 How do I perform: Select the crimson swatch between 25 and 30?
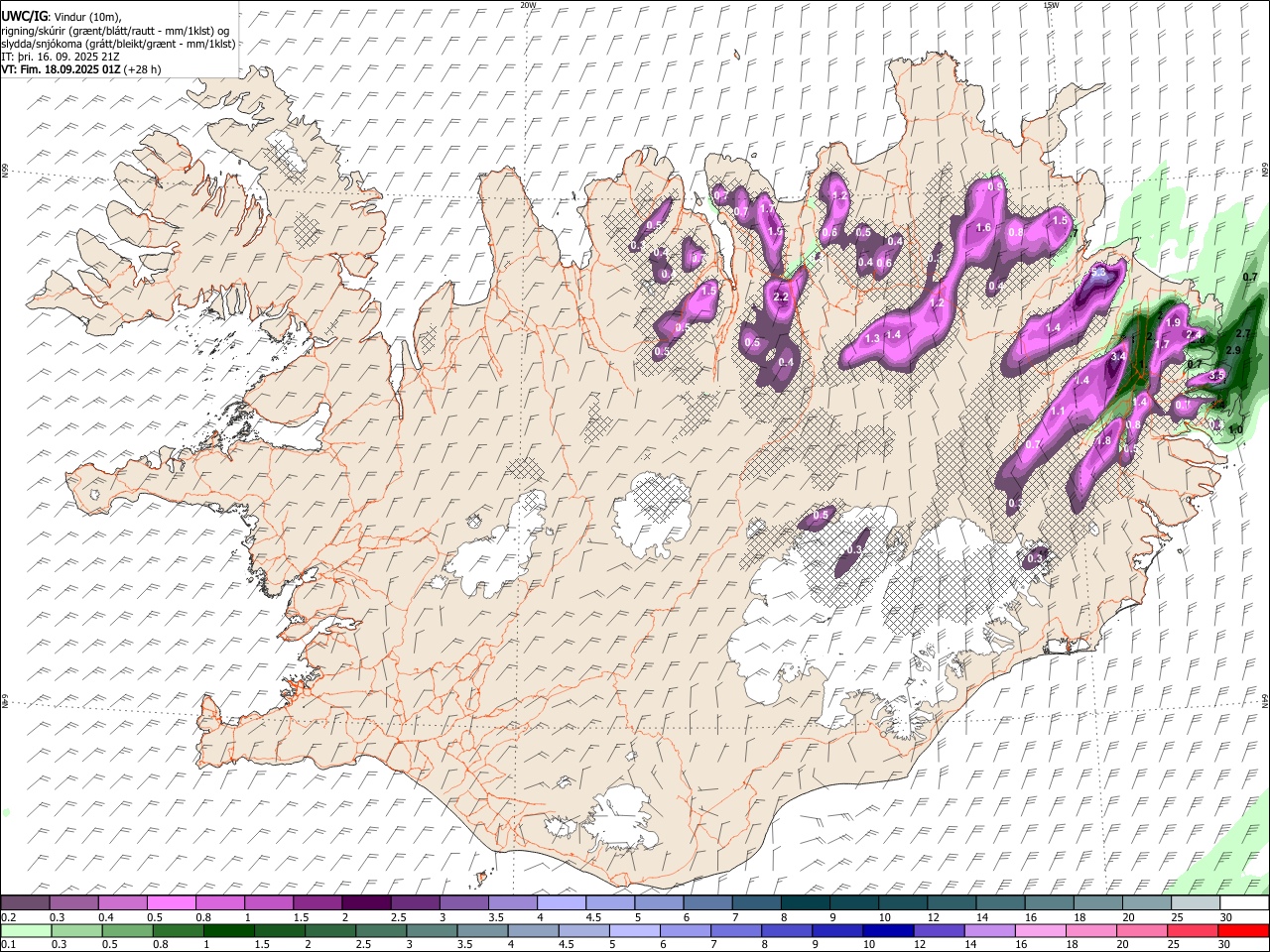[x=1193, y=931]
